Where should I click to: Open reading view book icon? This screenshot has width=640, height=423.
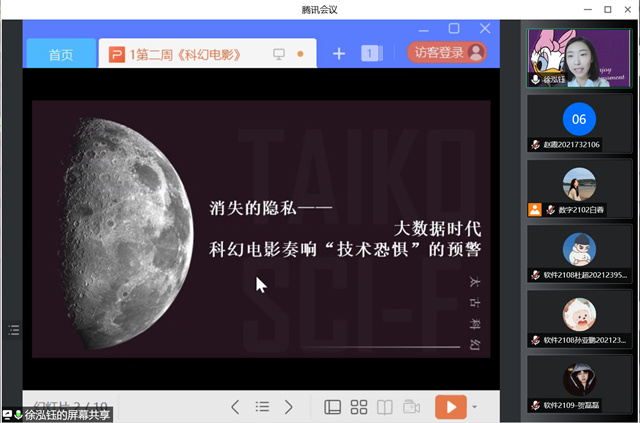(384, 407)
